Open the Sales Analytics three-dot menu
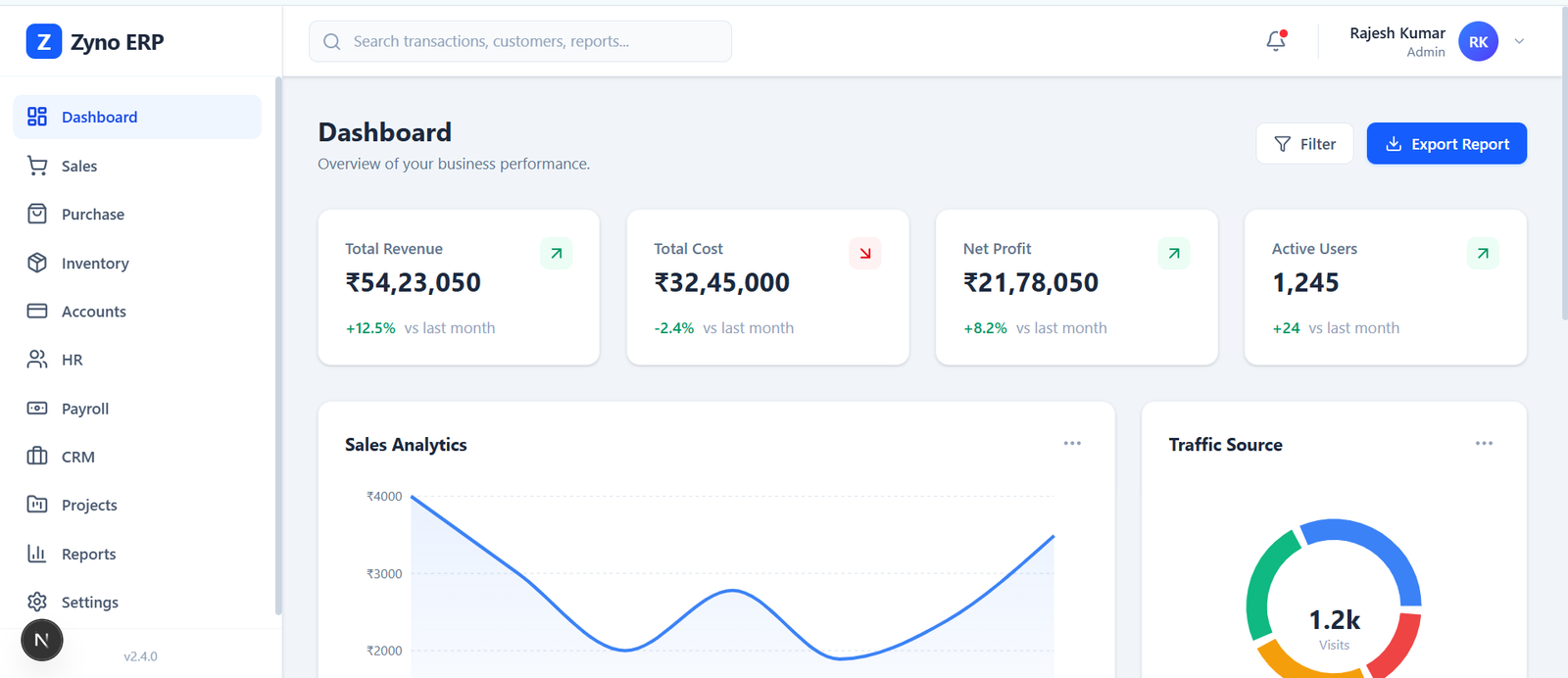Viewport: 1568px width, 678px height. (x=1072, y=444)
